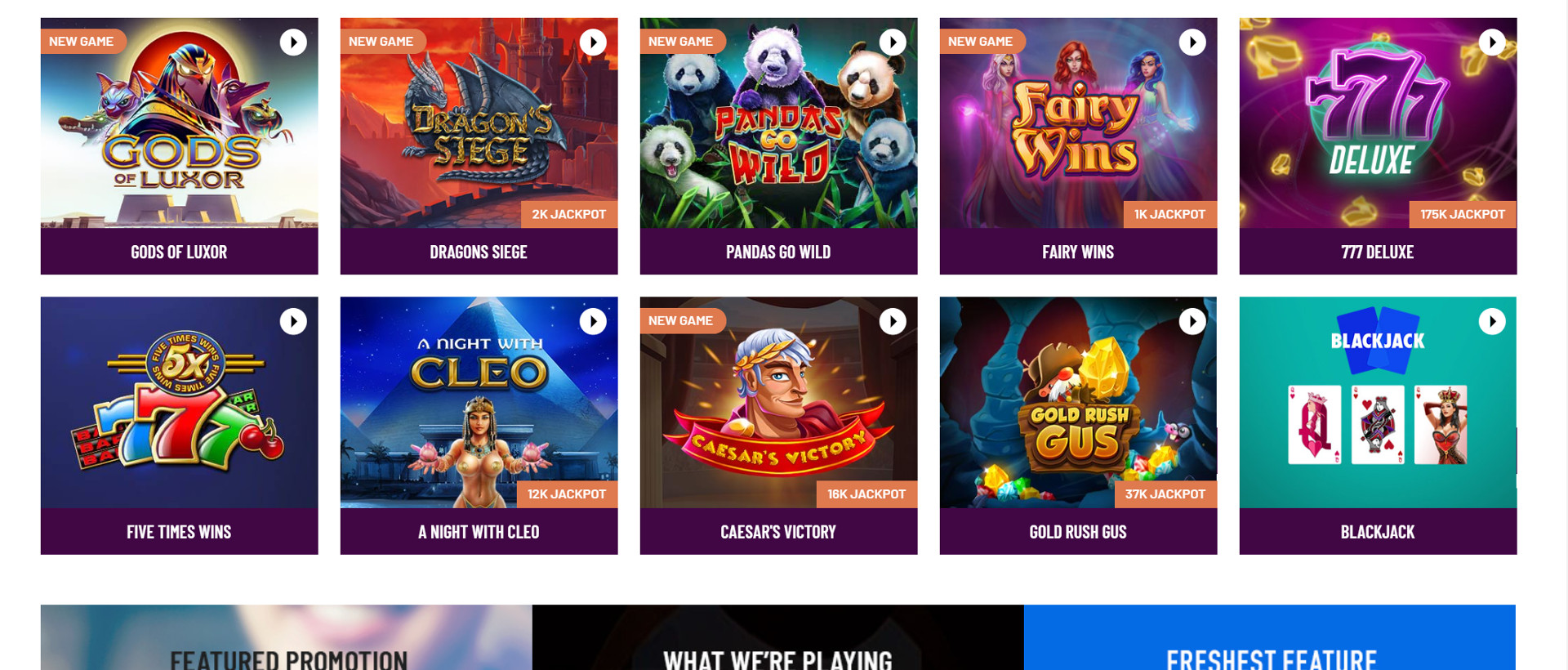Image resolution: width=1568 pixels, height=670 pixels.
Task: Click New Game label on Caesar's Victory
Action: point(682,321)
